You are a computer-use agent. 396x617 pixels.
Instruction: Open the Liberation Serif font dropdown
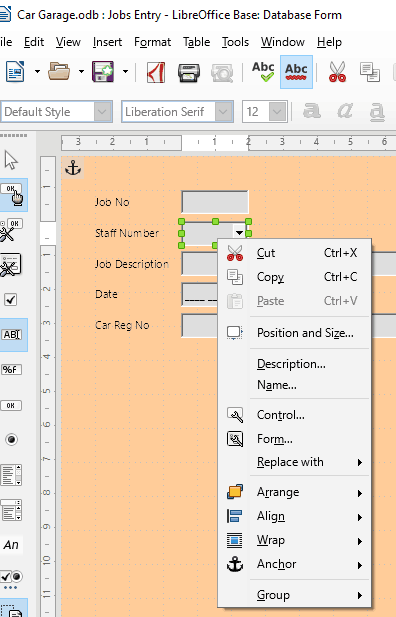pyautogui.click(x=223, y=112)
